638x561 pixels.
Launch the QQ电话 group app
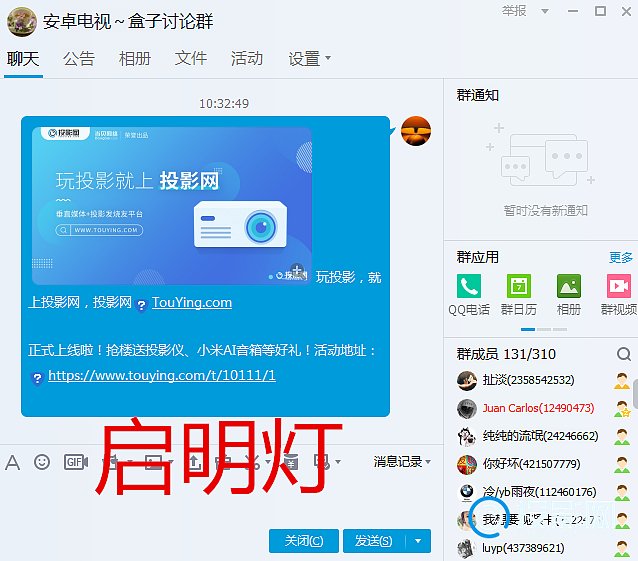click(x=469, y=286)
